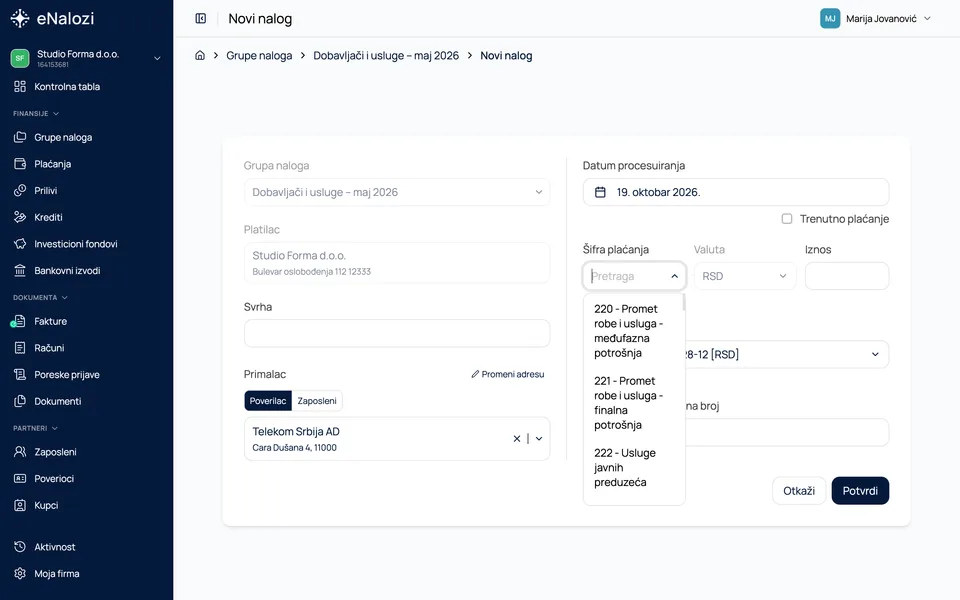Open Marija Jovanović user menu
The image size is (960, 600).
876,19
